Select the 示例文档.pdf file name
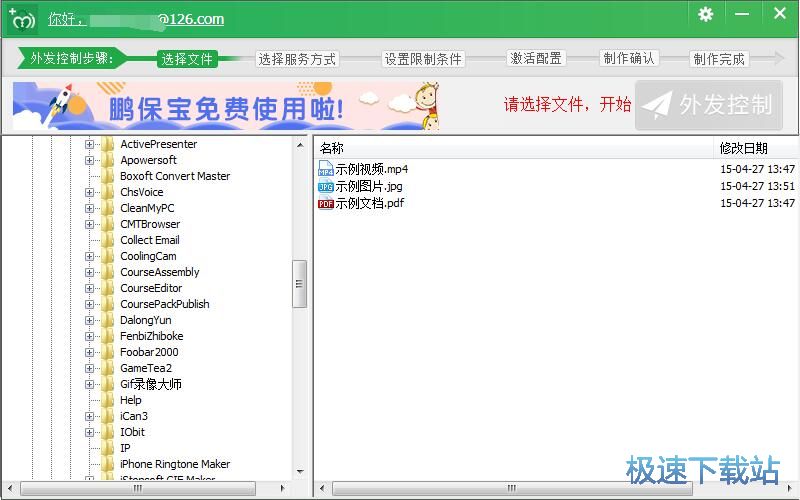Viewport: 800px width, 500px height. [x=370, y=203]
